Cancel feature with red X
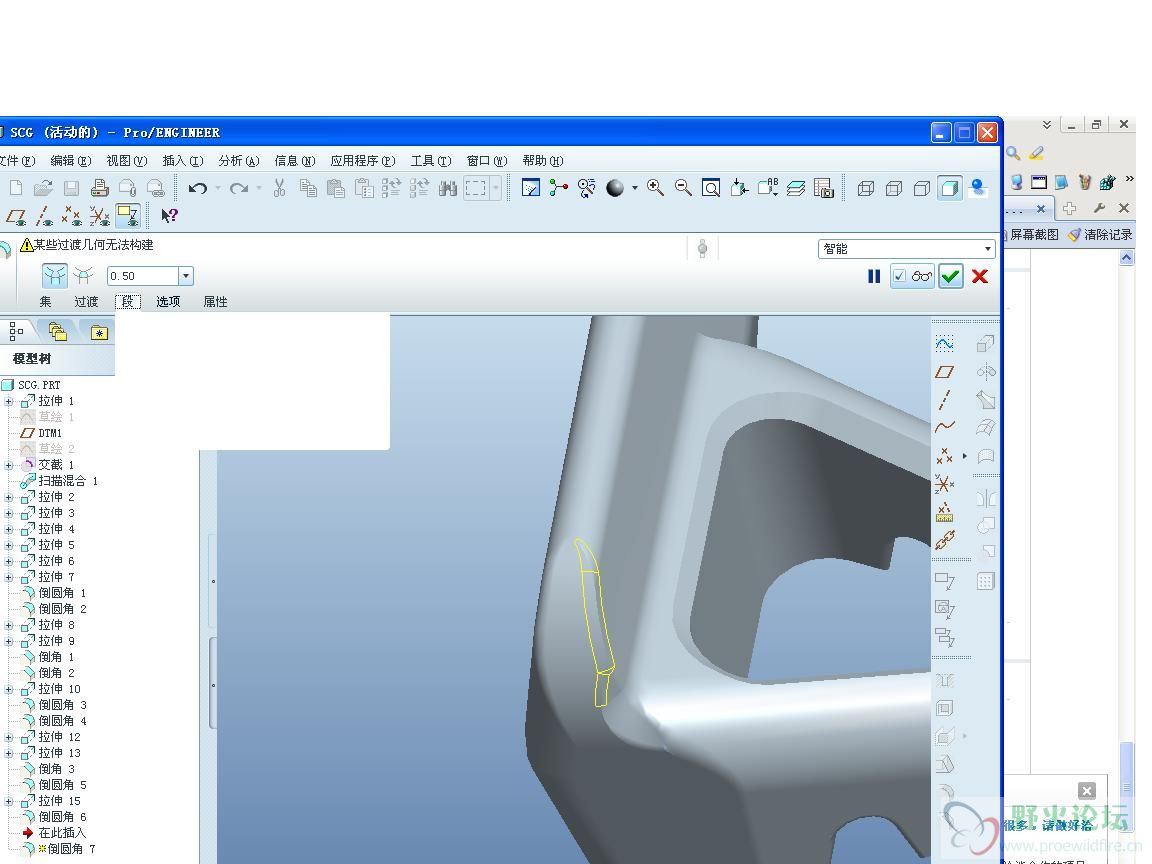Image resolution: width=1152 pixels, height=864 pixels. [x=979, y=276]
